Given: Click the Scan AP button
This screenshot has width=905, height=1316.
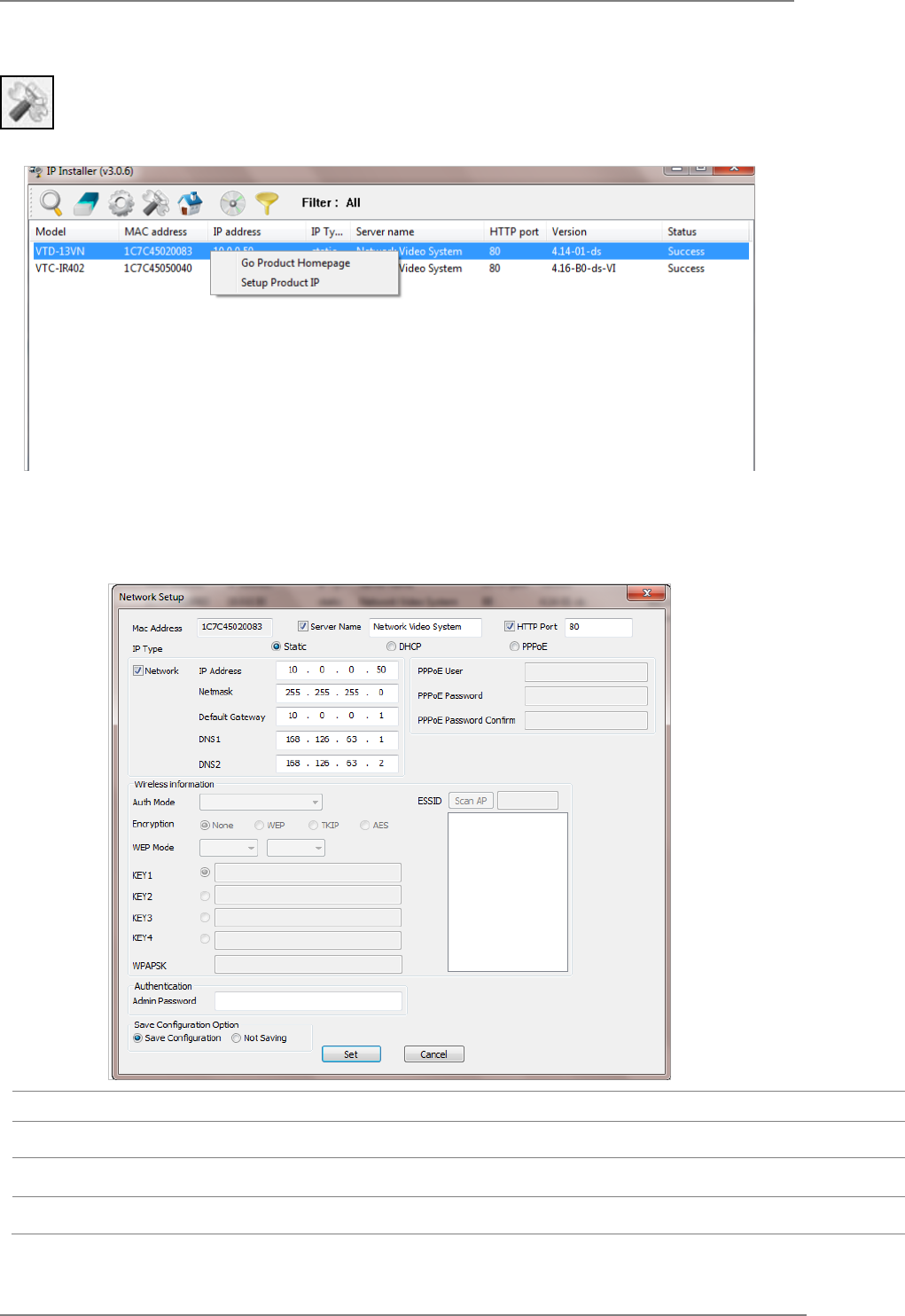Looking at the screenshot, I should [x=471, y=801].
